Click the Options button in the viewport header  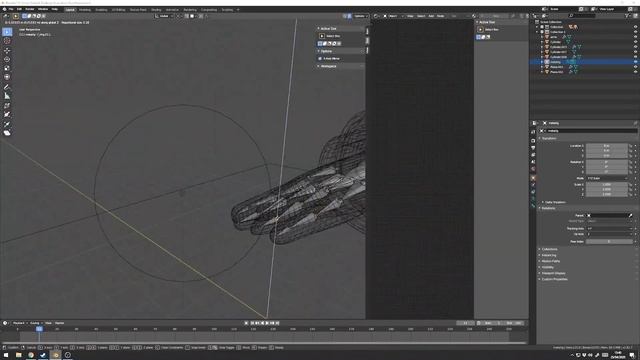[x=360, y=16]
